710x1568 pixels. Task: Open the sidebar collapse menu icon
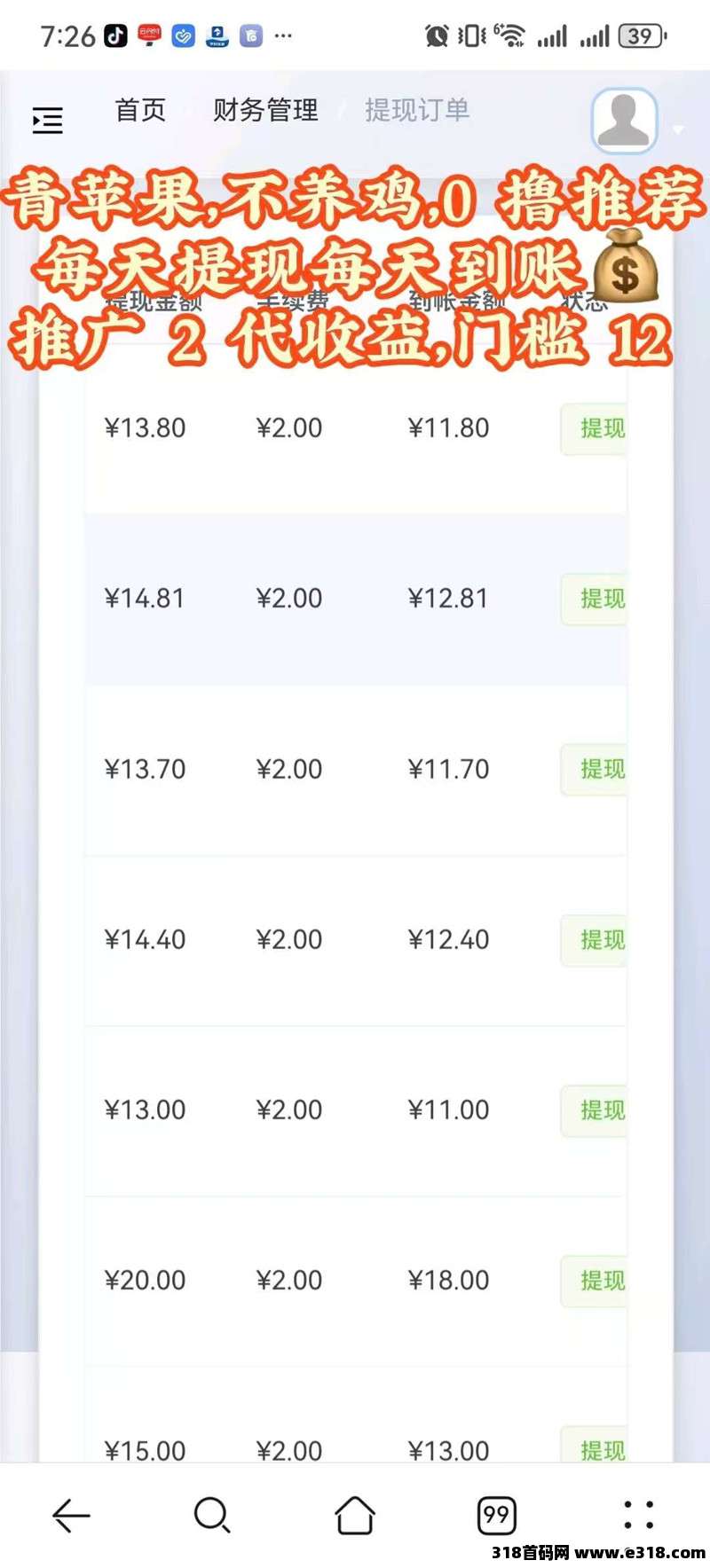tap(48, 120)
